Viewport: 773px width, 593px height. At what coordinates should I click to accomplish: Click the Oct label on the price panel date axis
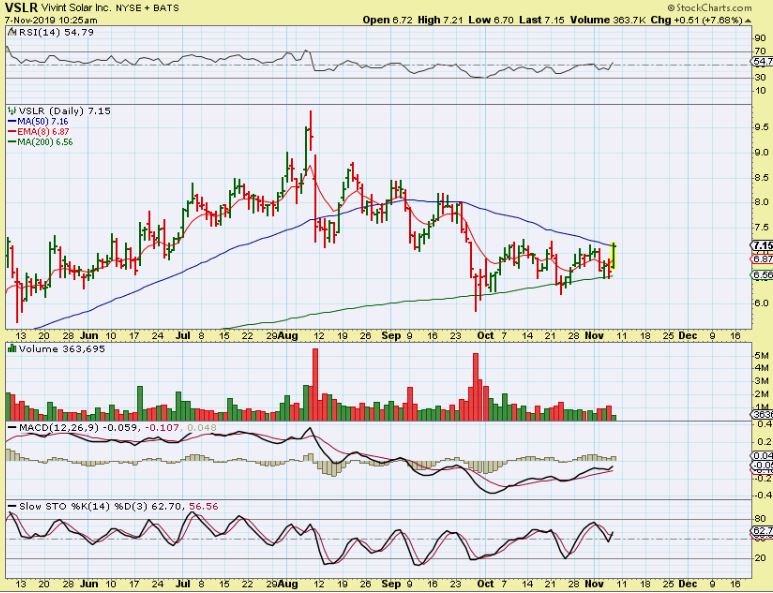(486, 336)
